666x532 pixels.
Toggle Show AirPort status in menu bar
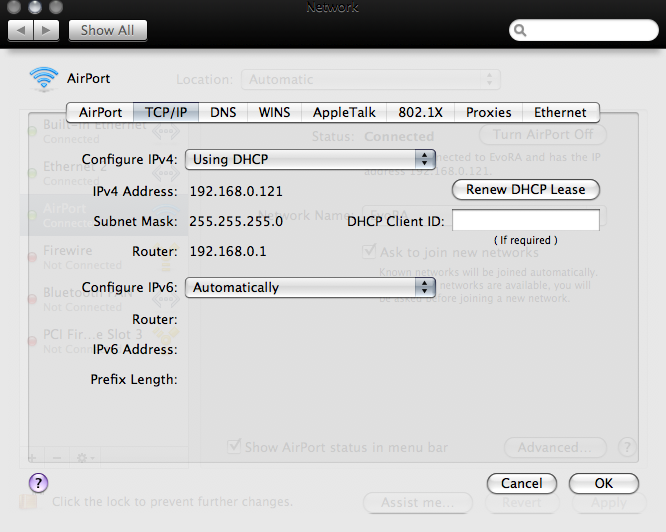click(x=234, y=446)
